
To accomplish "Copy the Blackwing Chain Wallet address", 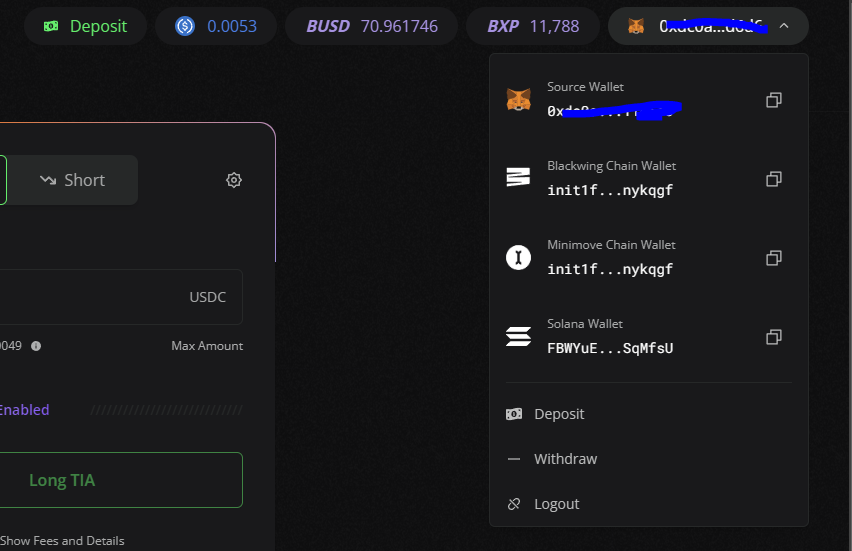I will pyautogui.click(x=774, y=179).
